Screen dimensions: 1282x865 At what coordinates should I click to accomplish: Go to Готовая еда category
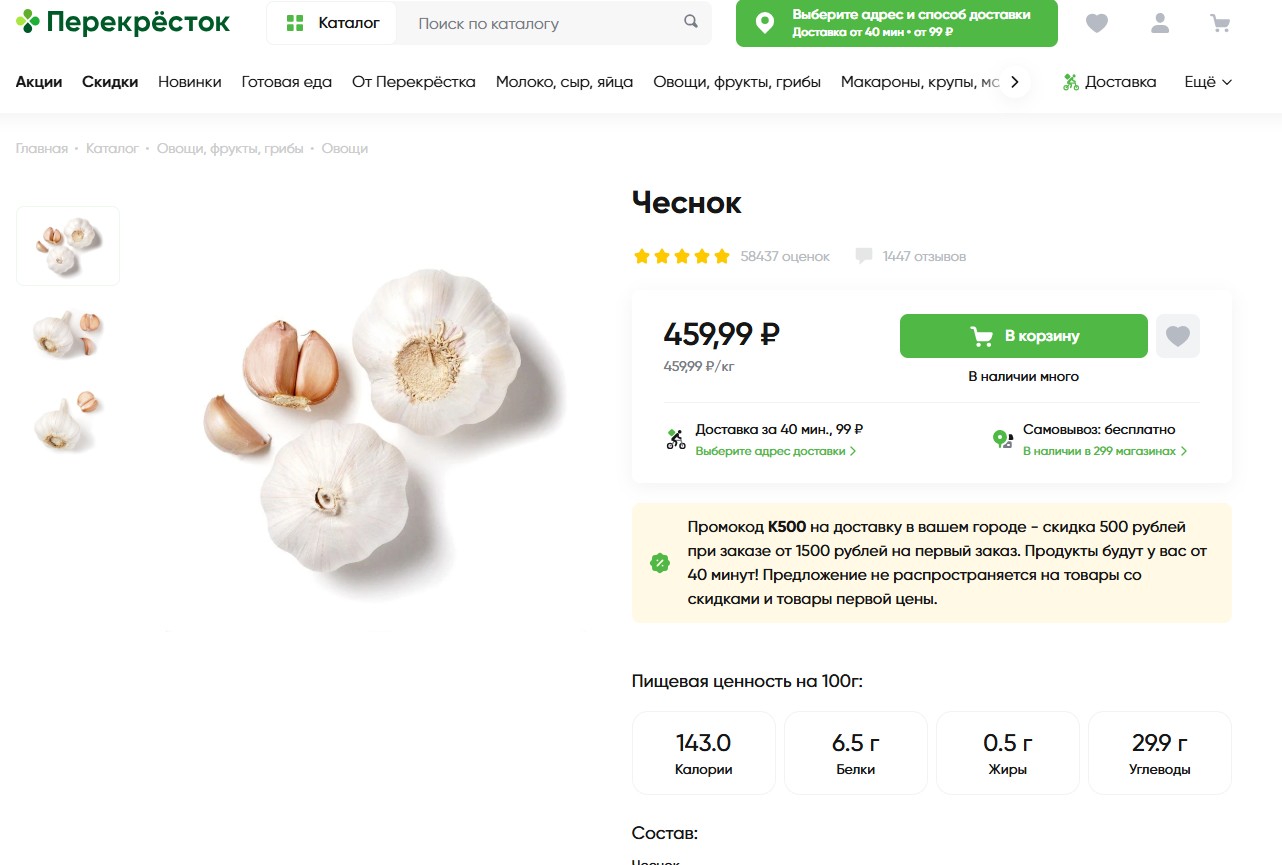[287, 82]
